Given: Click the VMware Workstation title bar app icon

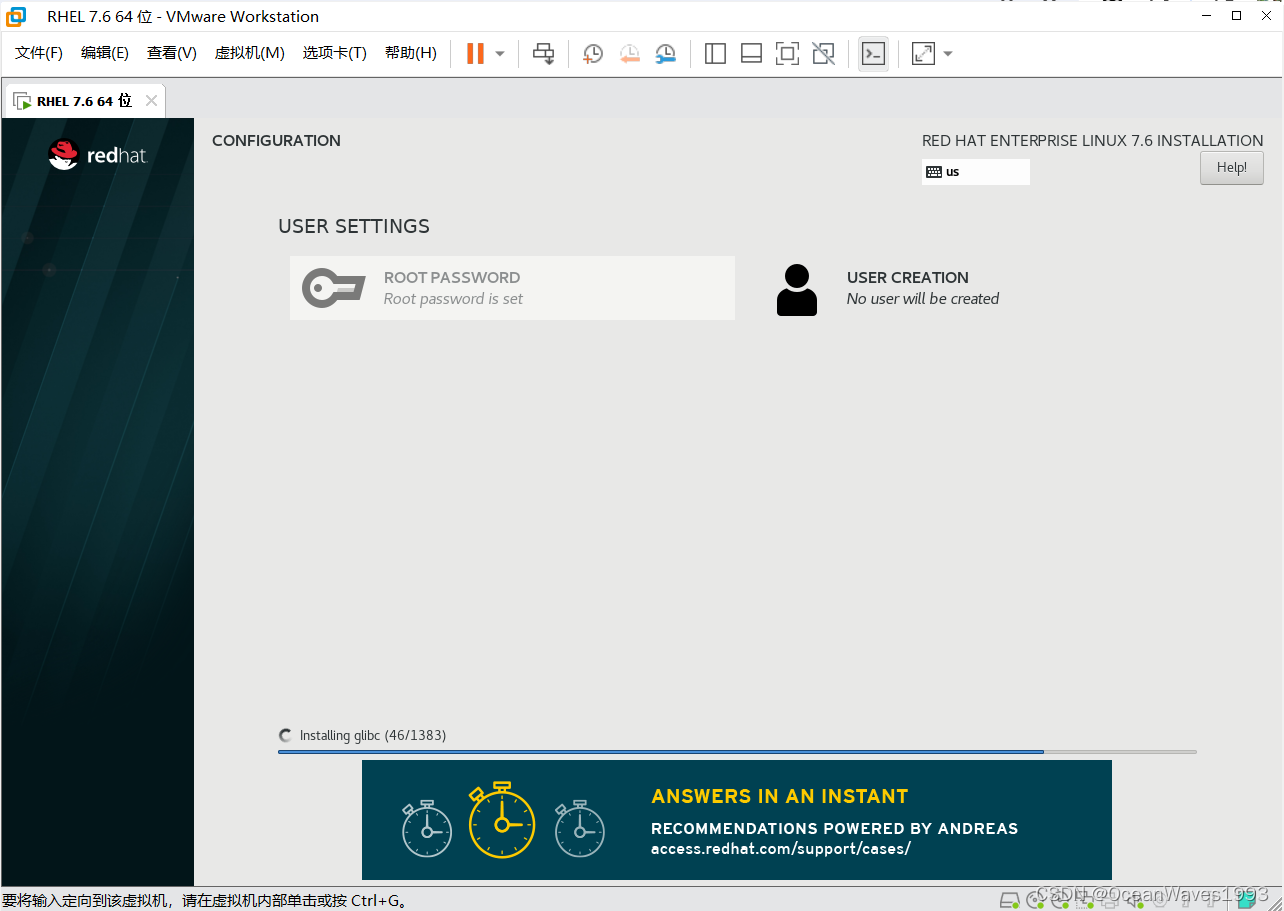Looking at the screenshot, I should [16, 16].
